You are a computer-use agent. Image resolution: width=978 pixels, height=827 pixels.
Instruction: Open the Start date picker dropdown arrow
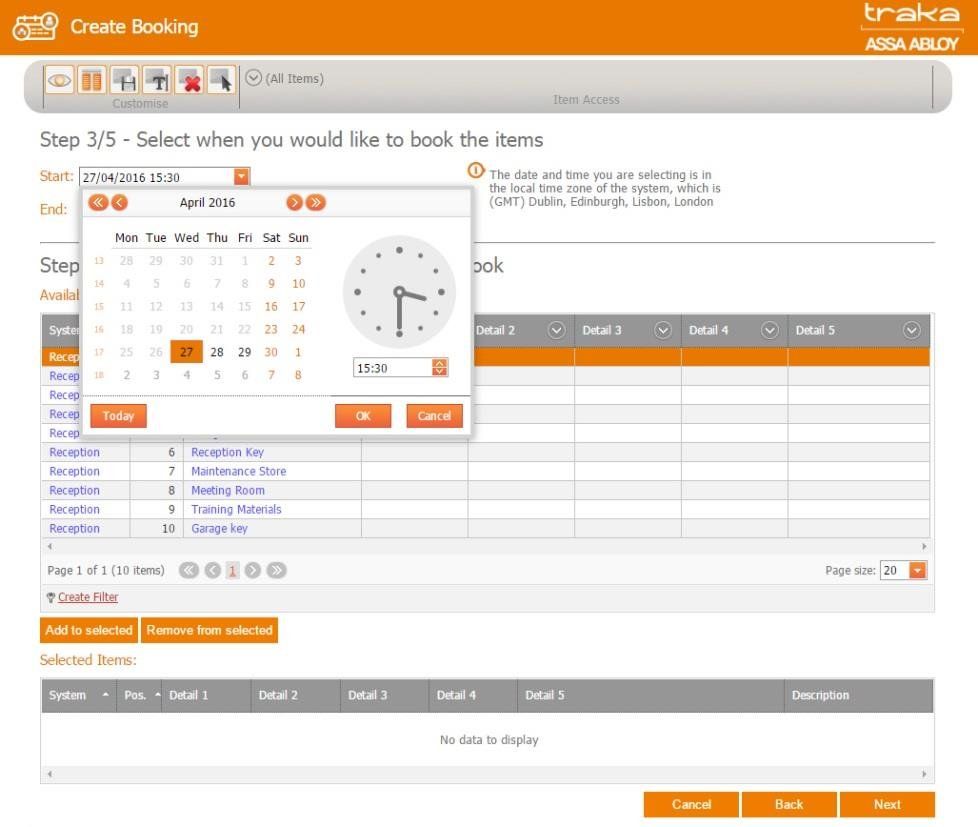pyautogui.click(x=241, y=177)
